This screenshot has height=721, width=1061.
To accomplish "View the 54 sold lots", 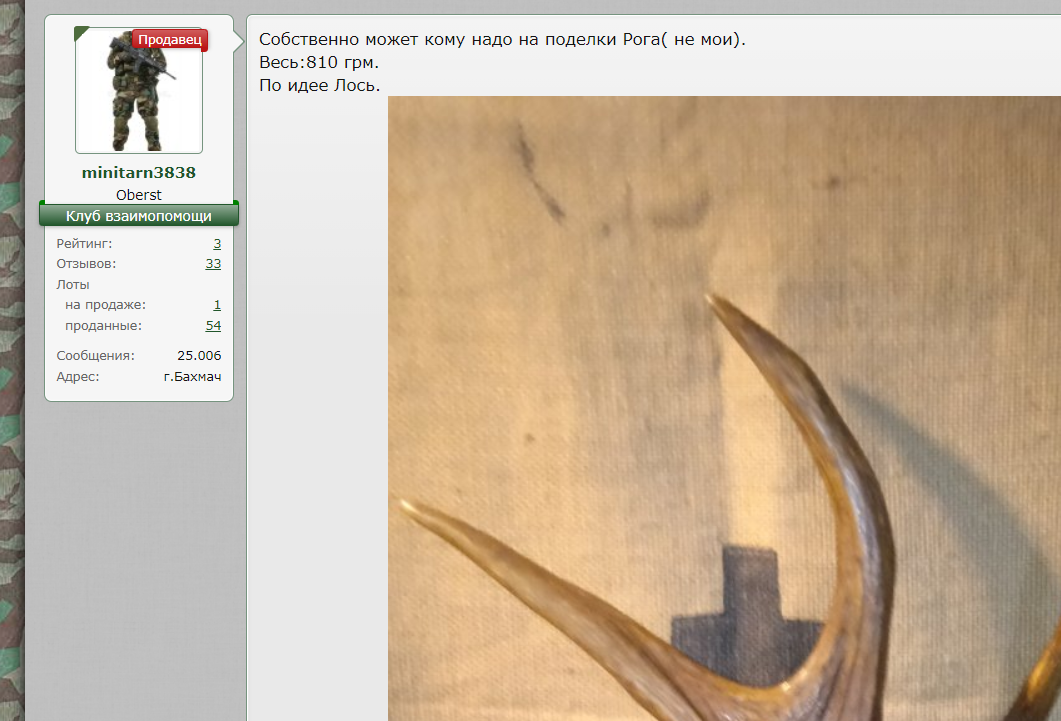I will pos(213,326).
